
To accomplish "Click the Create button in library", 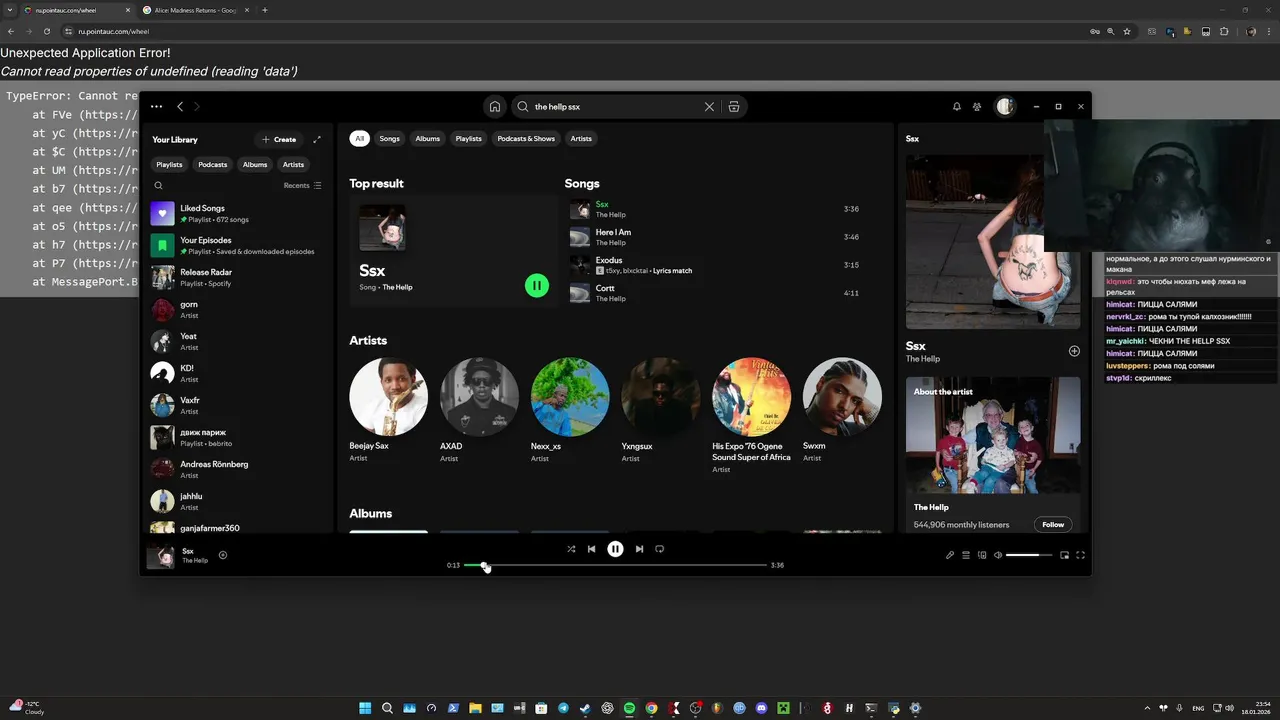I will pos(279,140).
